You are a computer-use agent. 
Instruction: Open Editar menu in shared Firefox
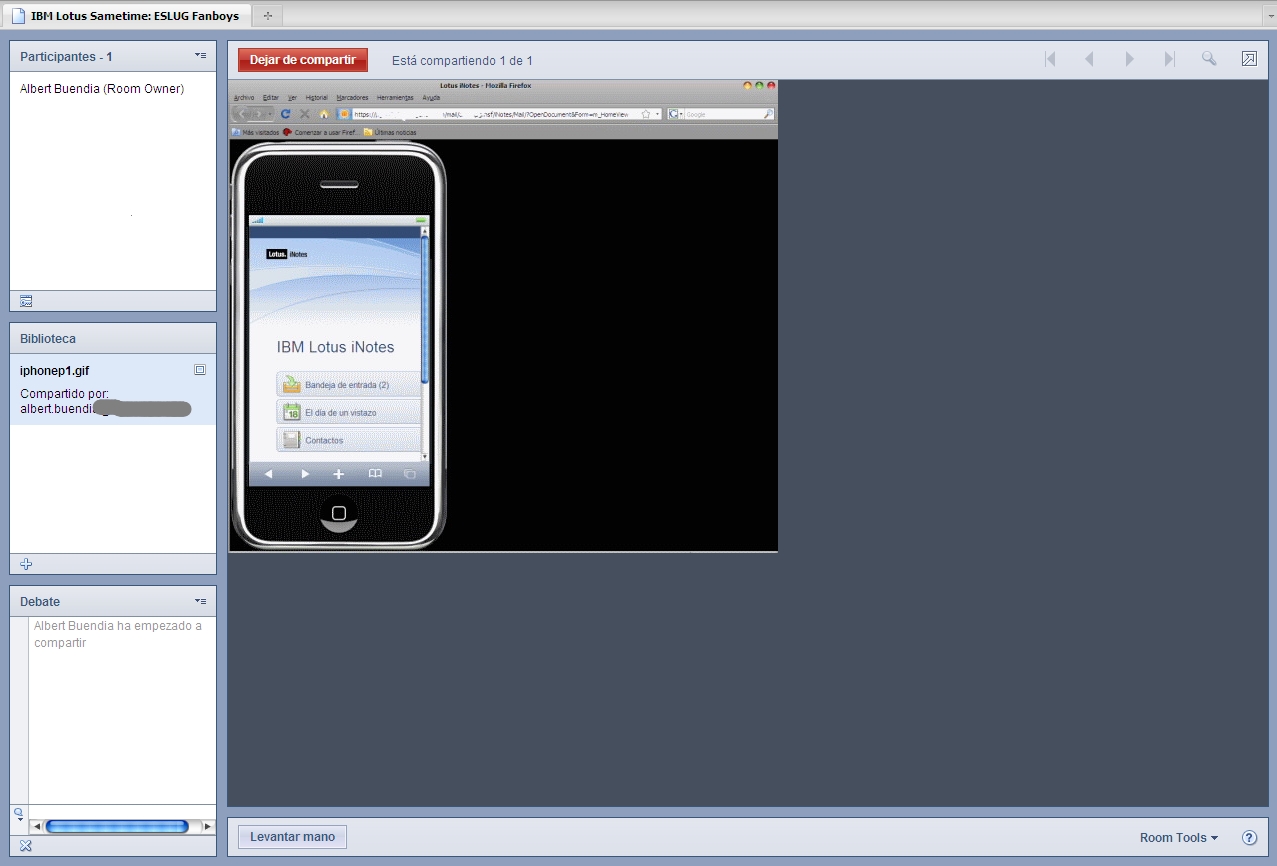coord(271,98)
